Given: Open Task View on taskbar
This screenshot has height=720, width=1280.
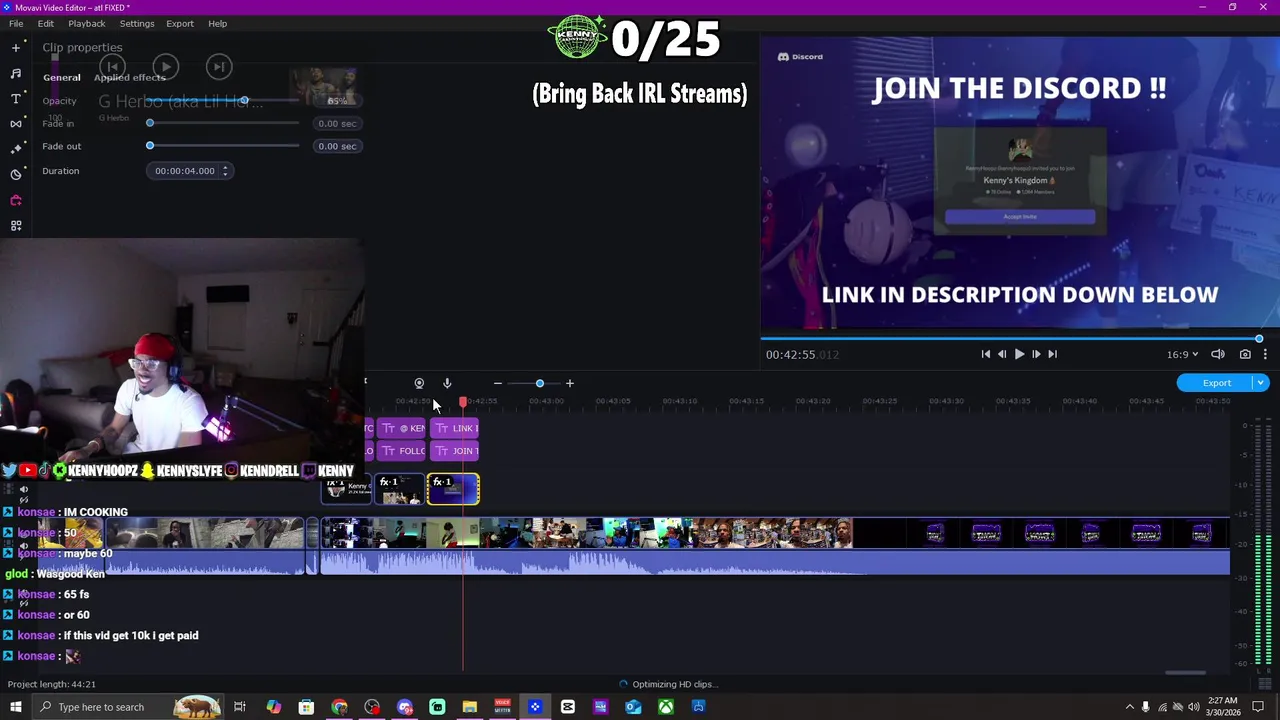Looking at the screenshot, I should pyautogui.click(x=240, y=707).
